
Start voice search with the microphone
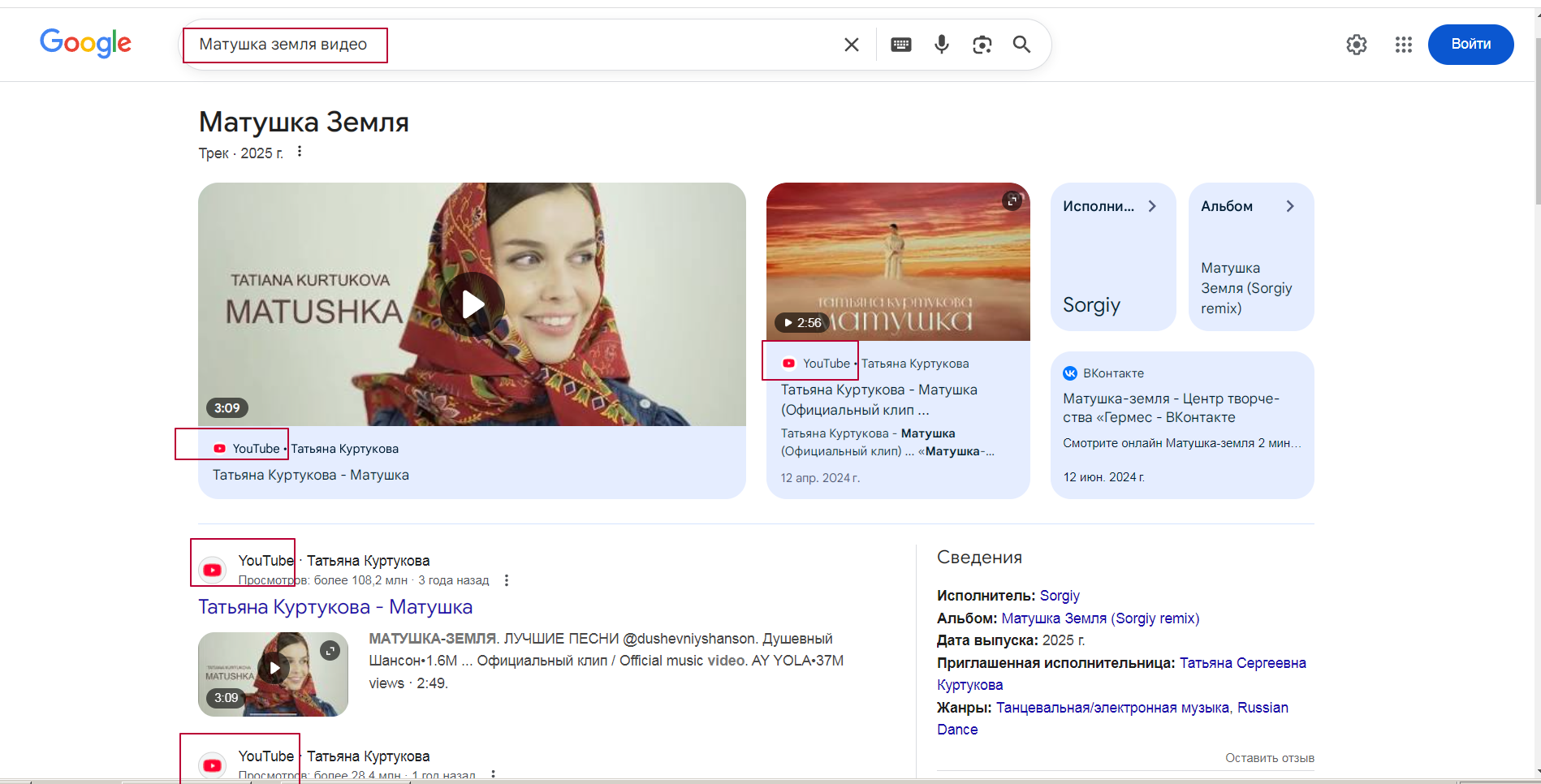942,45
